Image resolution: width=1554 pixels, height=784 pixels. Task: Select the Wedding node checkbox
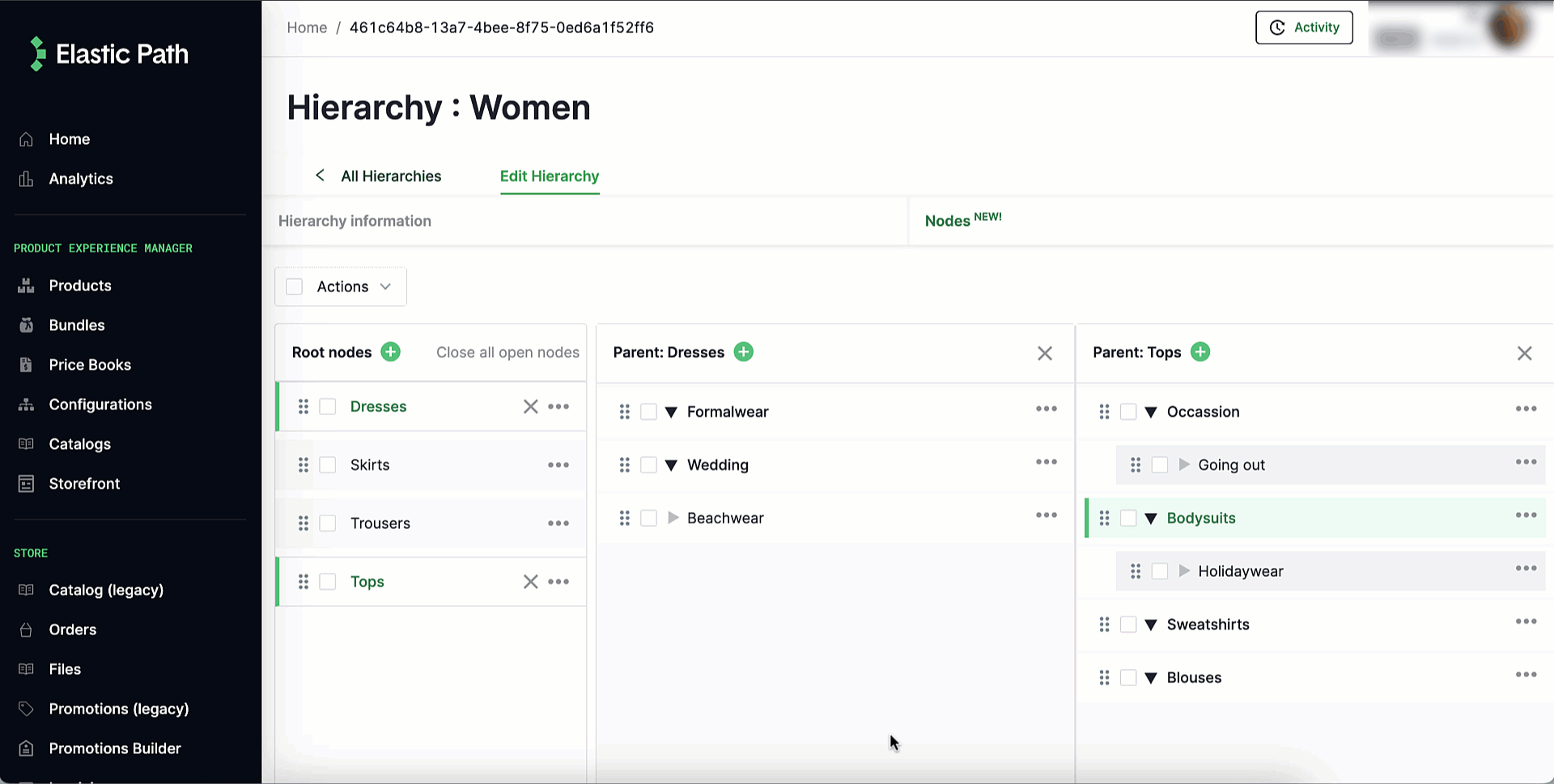coord(648,465)
